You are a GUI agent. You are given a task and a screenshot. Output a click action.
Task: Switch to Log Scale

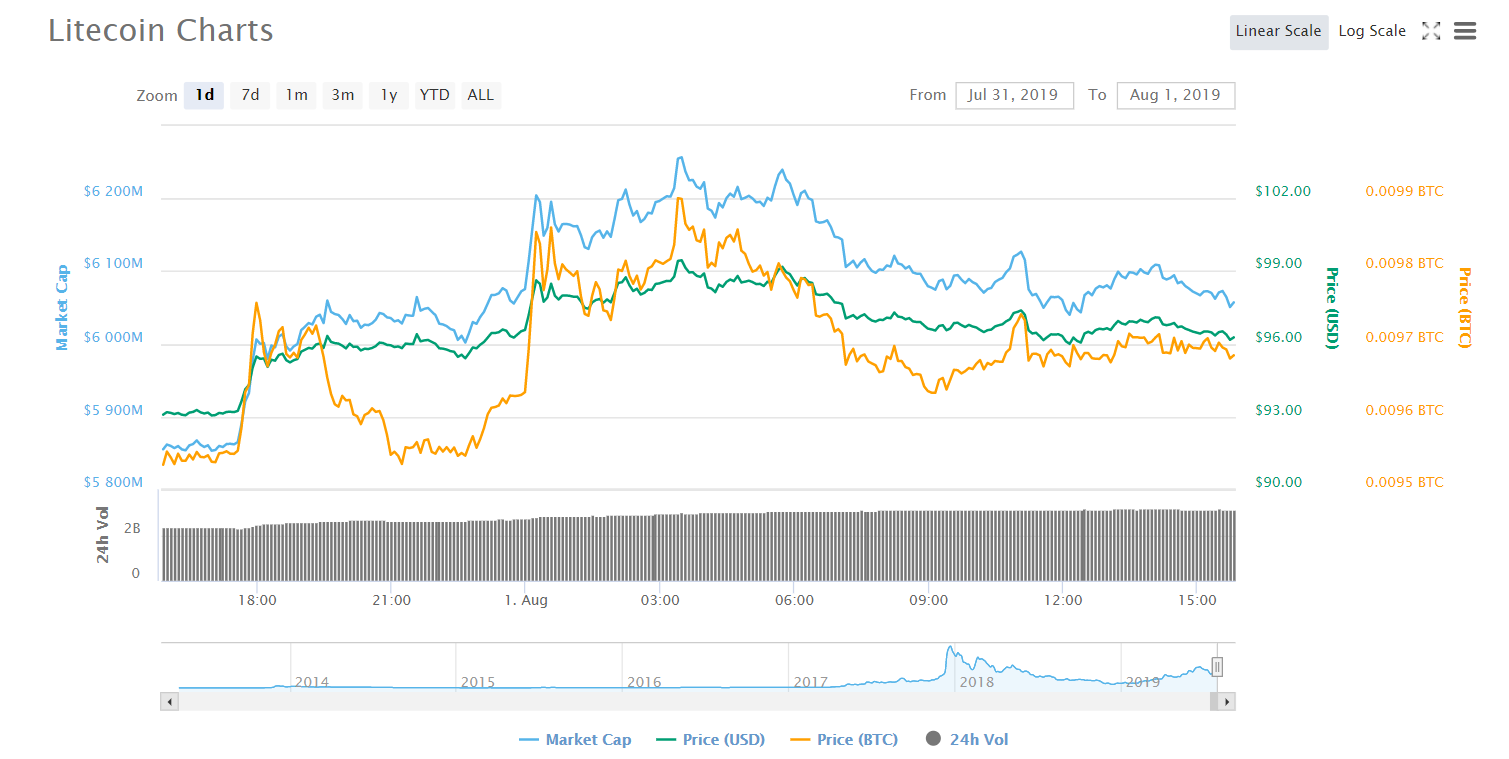(x=1372, y=31)
